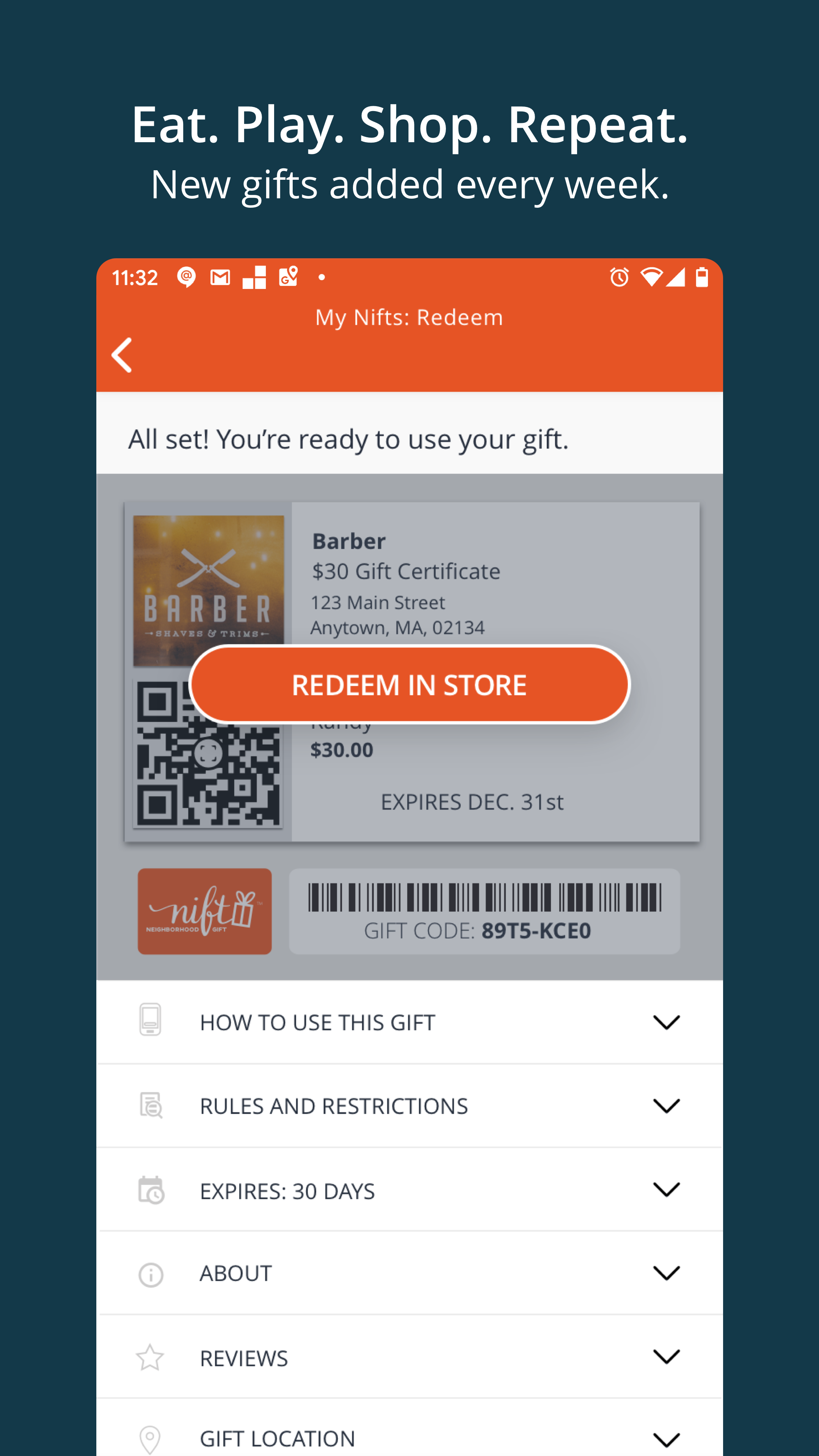
Task: Expand the Reviews section chevron
Action: (667, 1357)
